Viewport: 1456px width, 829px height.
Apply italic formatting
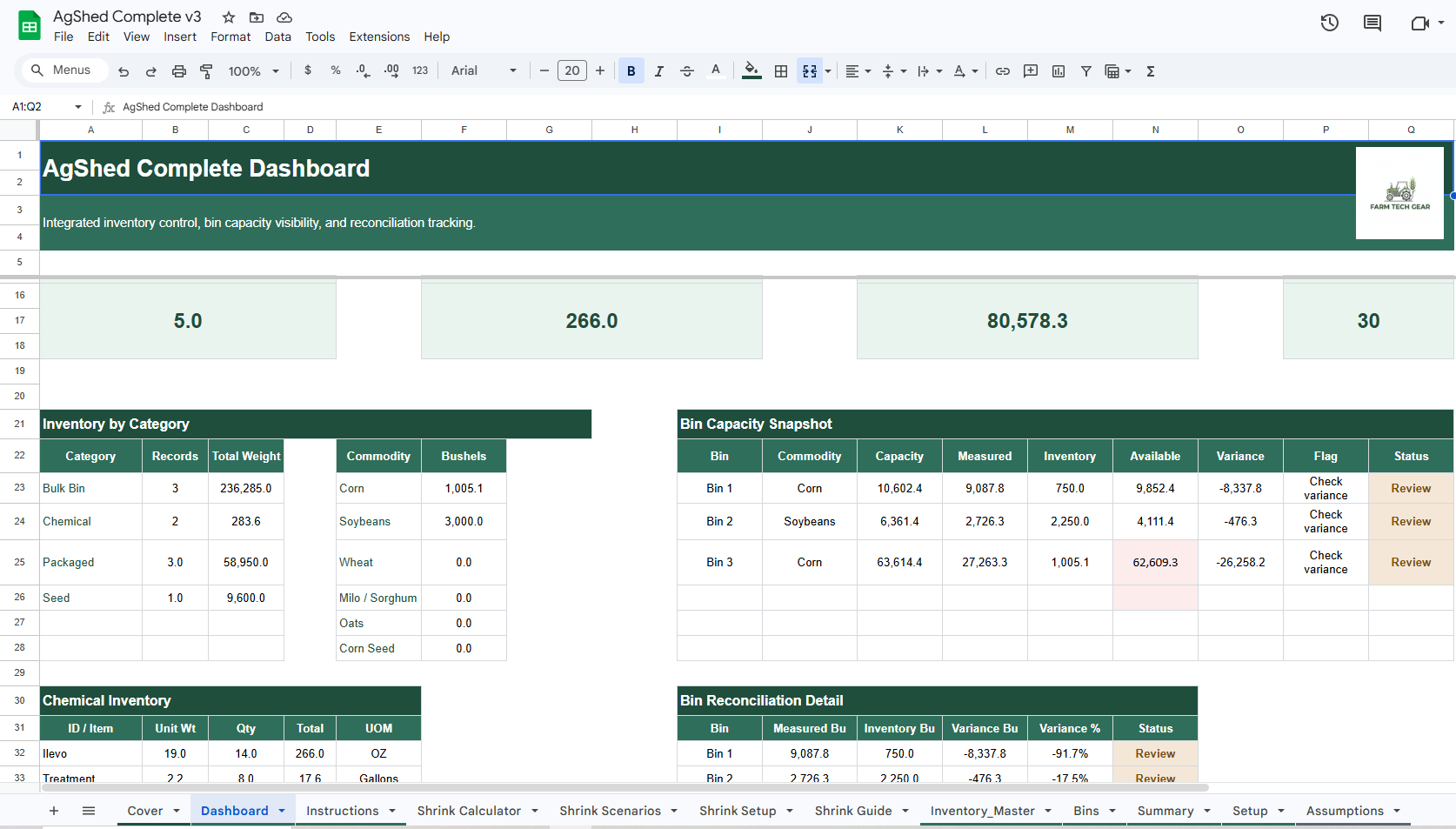click(x=658, y=70)
